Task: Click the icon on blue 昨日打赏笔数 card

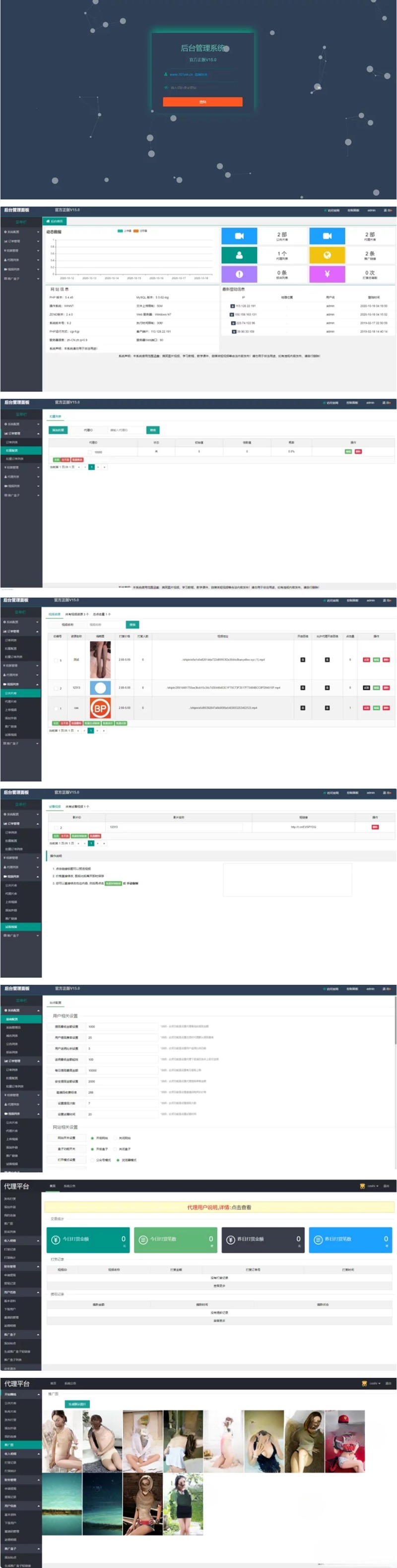Action: pyautogui.click(x=318, y=1240)
